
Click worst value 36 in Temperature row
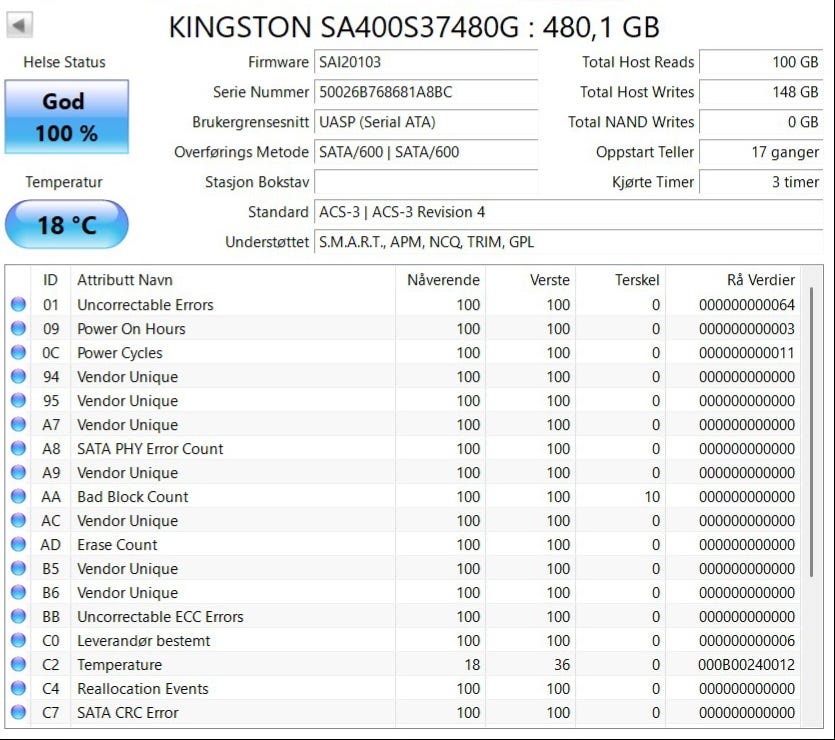(x=562, y=664)
